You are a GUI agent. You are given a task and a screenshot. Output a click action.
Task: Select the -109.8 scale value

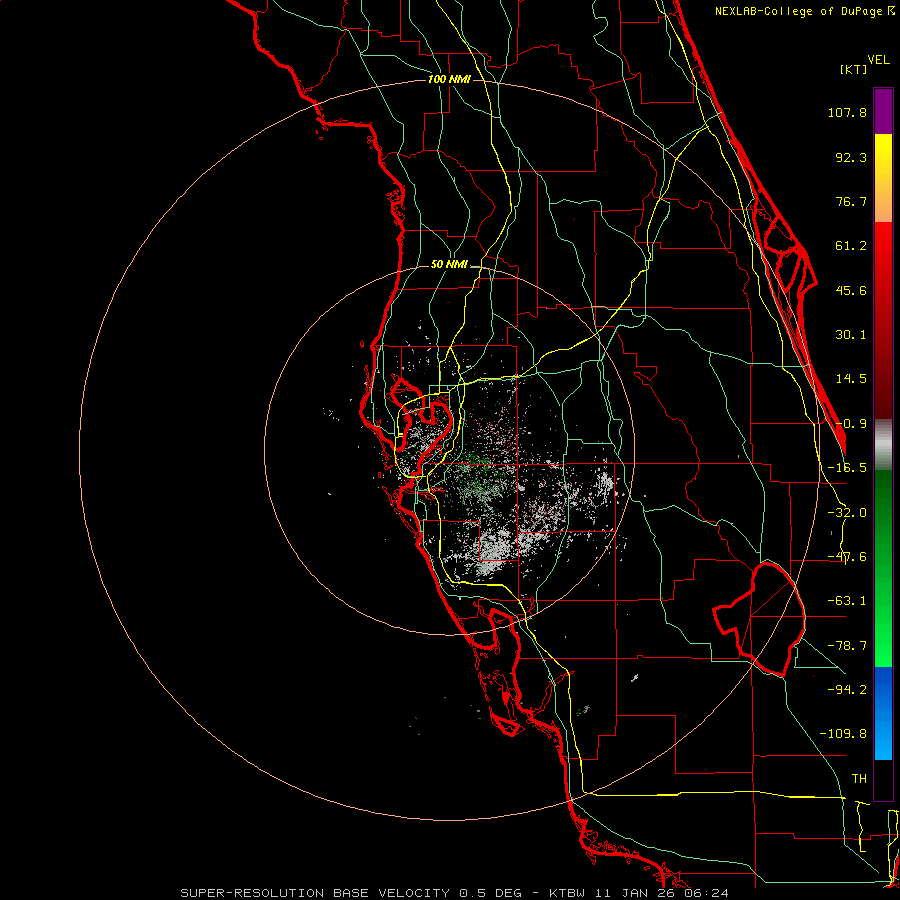(843, 734)
